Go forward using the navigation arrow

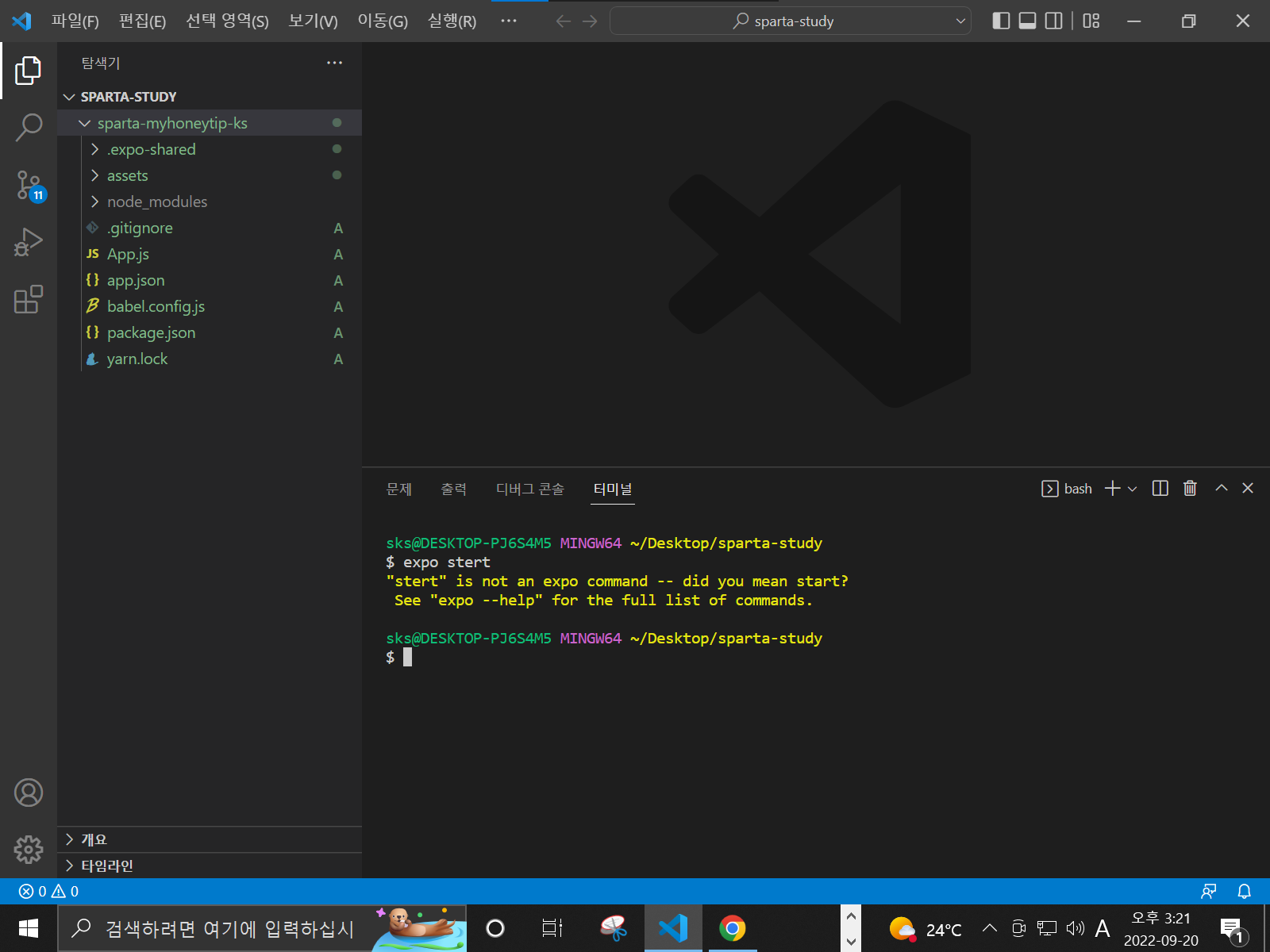pyautogui.click(x=590, y=21)
